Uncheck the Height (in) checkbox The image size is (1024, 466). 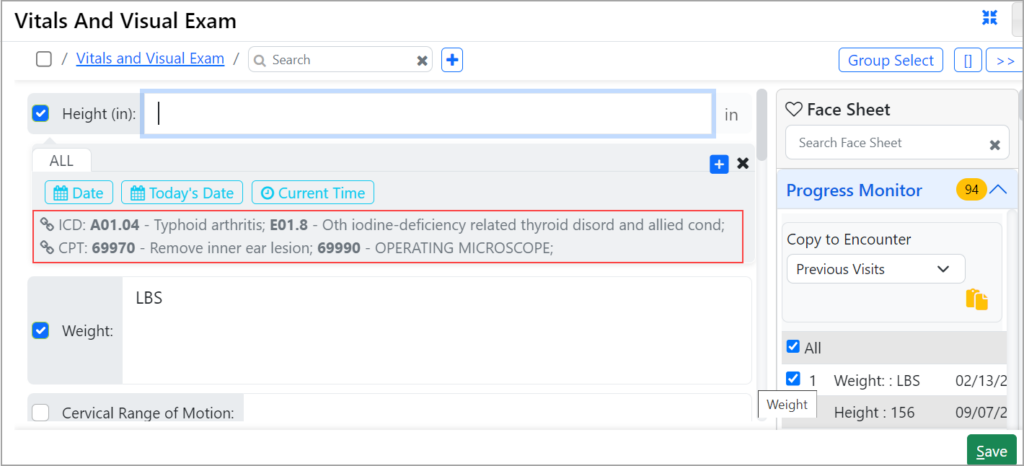[41, 114]
